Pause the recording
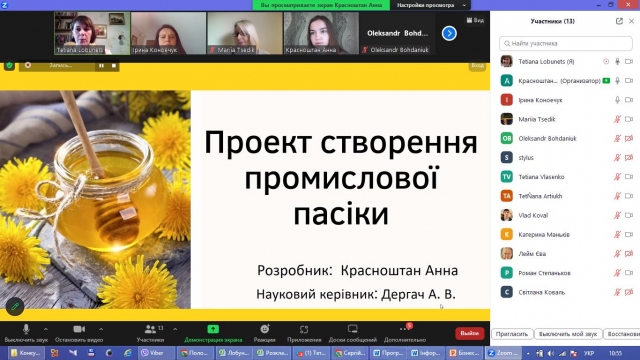The height and width of the screenshot is (360, 640). 101,65
